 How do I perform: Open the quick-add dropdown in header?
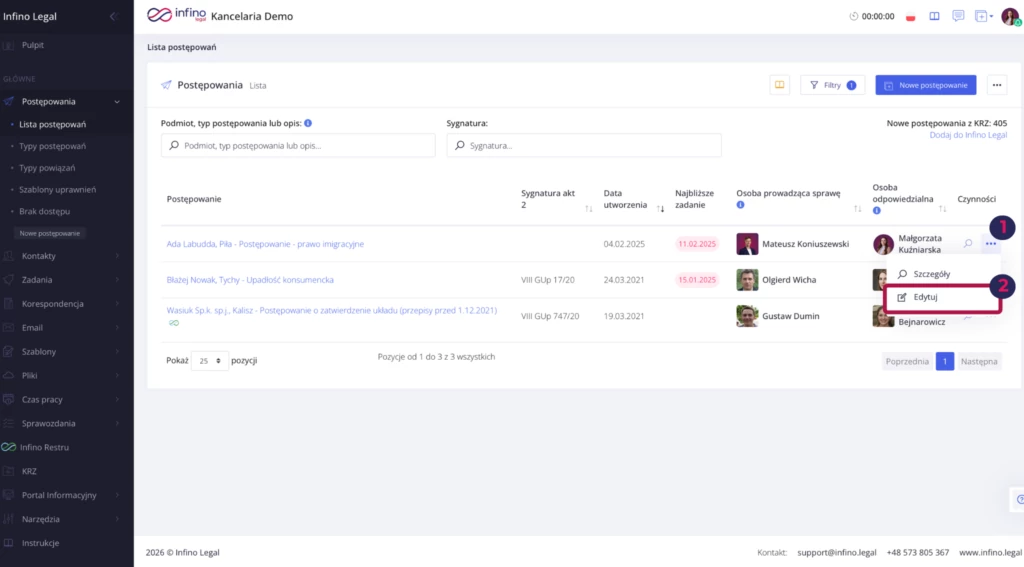(x=985, y=17)
